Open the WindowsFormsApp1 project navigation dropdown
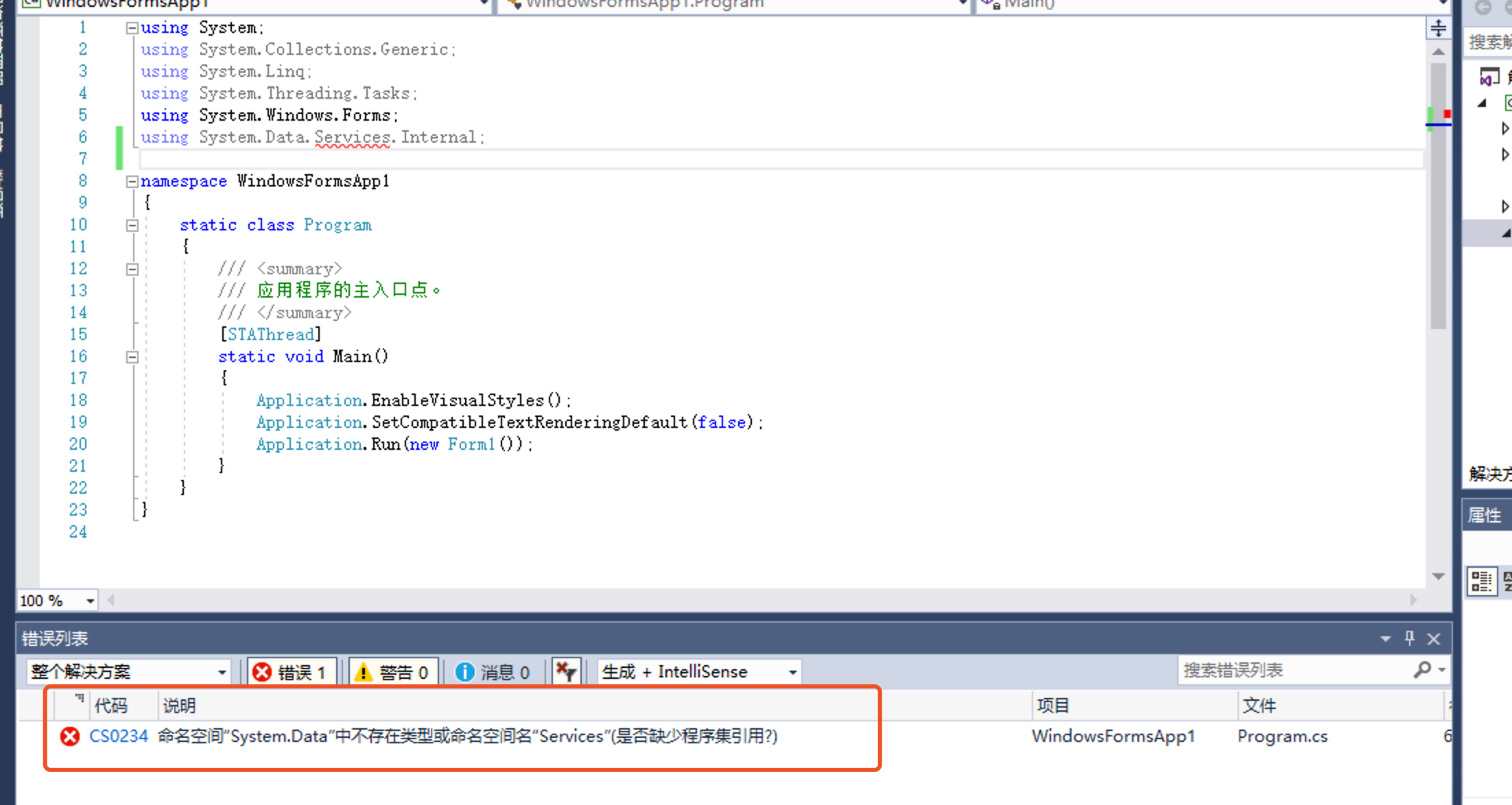Screen dimensions: 1512x805 point(484,4)
